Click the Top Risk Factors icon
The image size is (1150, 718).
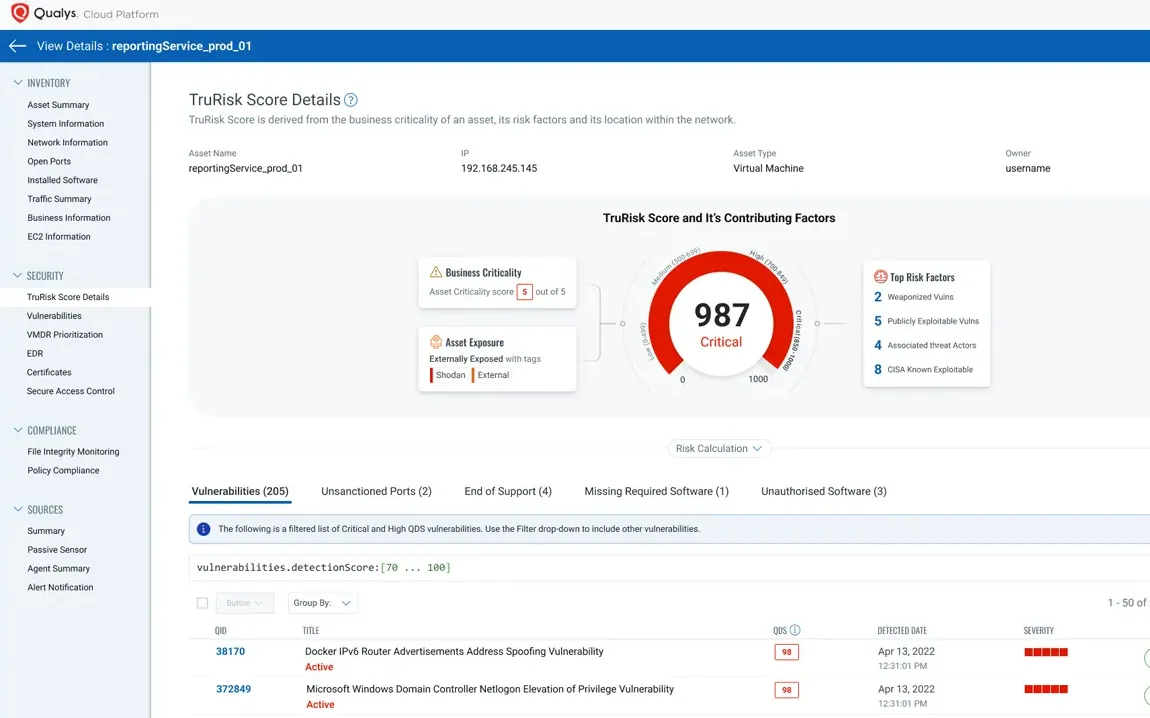882,277
